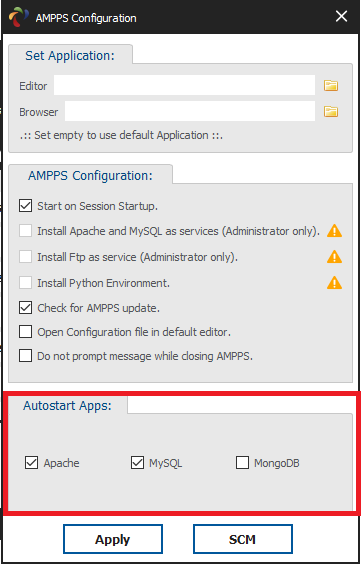
Task: Select the Set Application tab header
Action: coord(70,55)
